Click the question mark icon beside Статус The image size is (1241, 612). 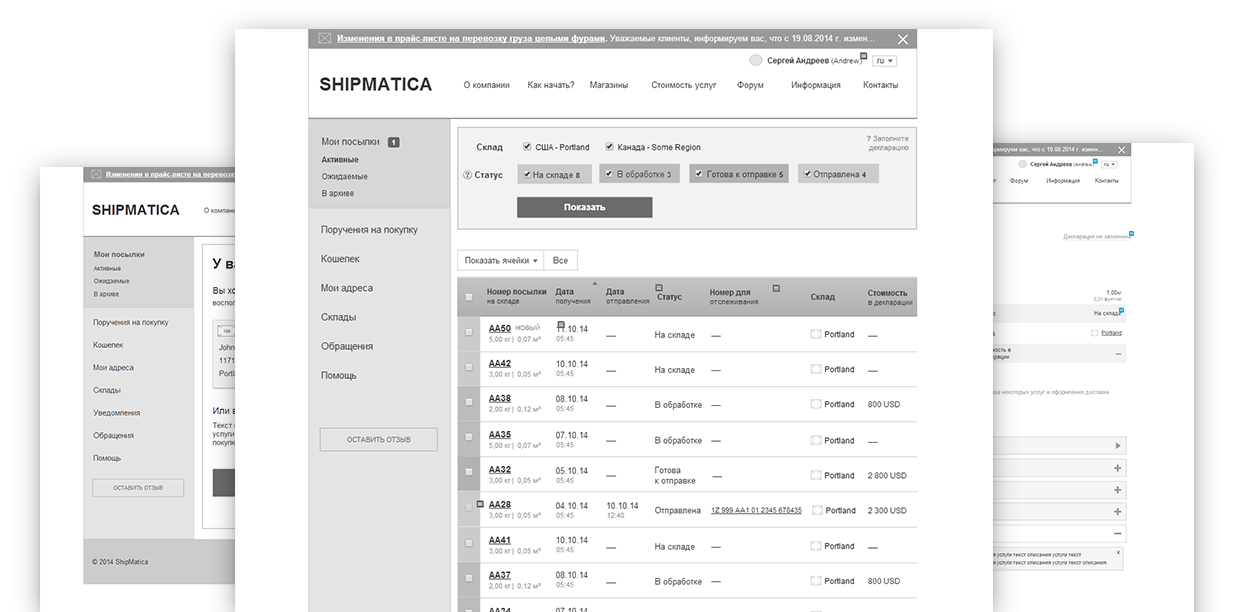[x=467, y=175]
